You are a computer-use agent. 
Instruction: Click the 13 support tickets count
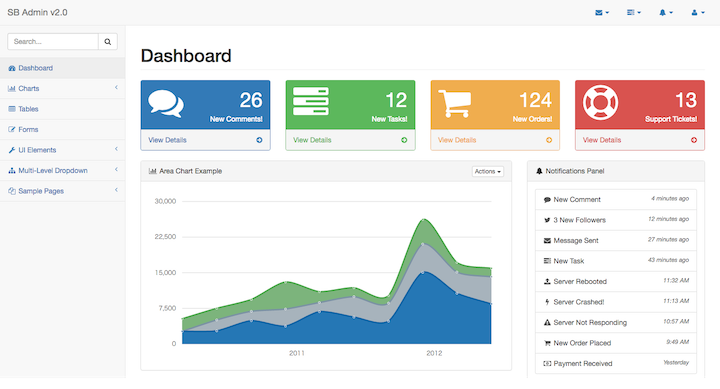click(x=686, y=100)
